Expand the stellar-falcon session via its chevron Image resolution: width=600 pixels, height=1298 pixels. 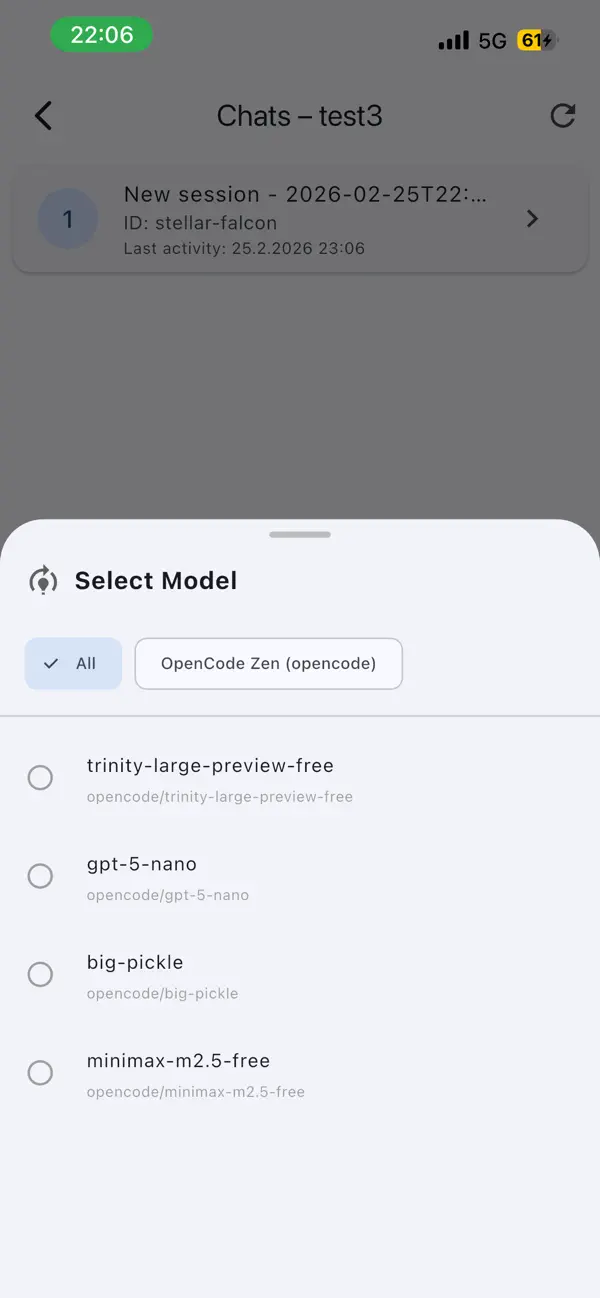tap(532, 218)
